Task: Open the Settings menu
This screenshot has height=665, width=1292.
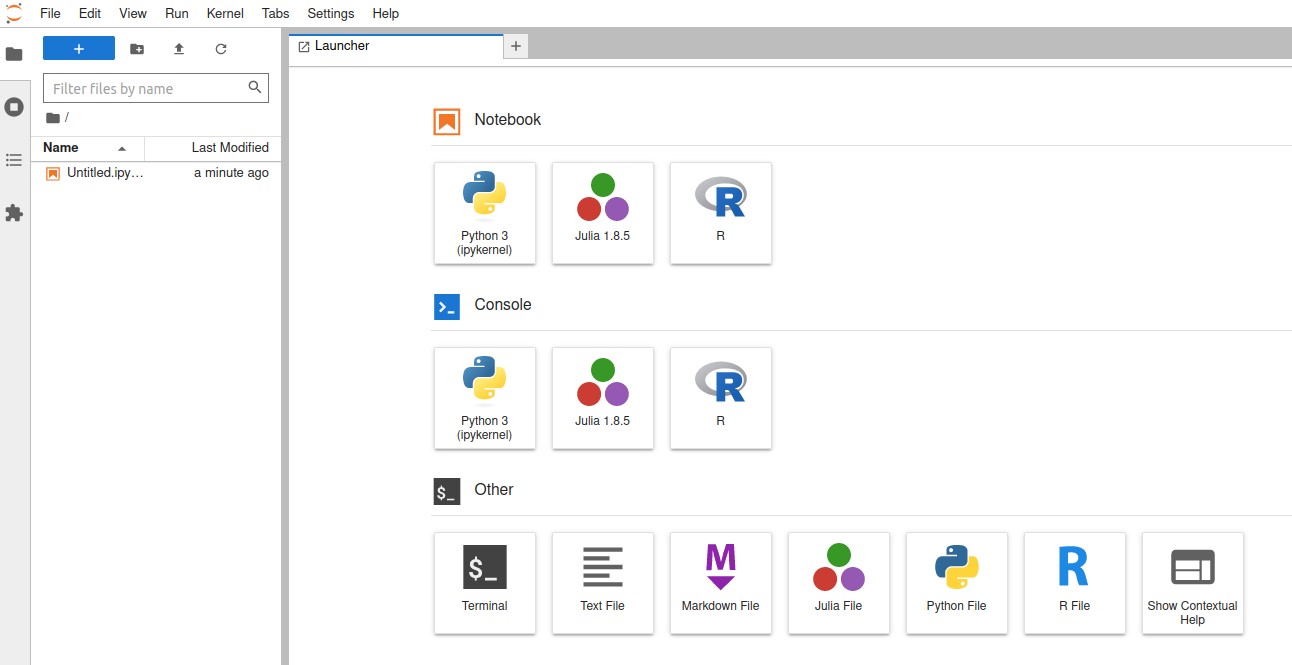Action: click(x=331, y=13)
